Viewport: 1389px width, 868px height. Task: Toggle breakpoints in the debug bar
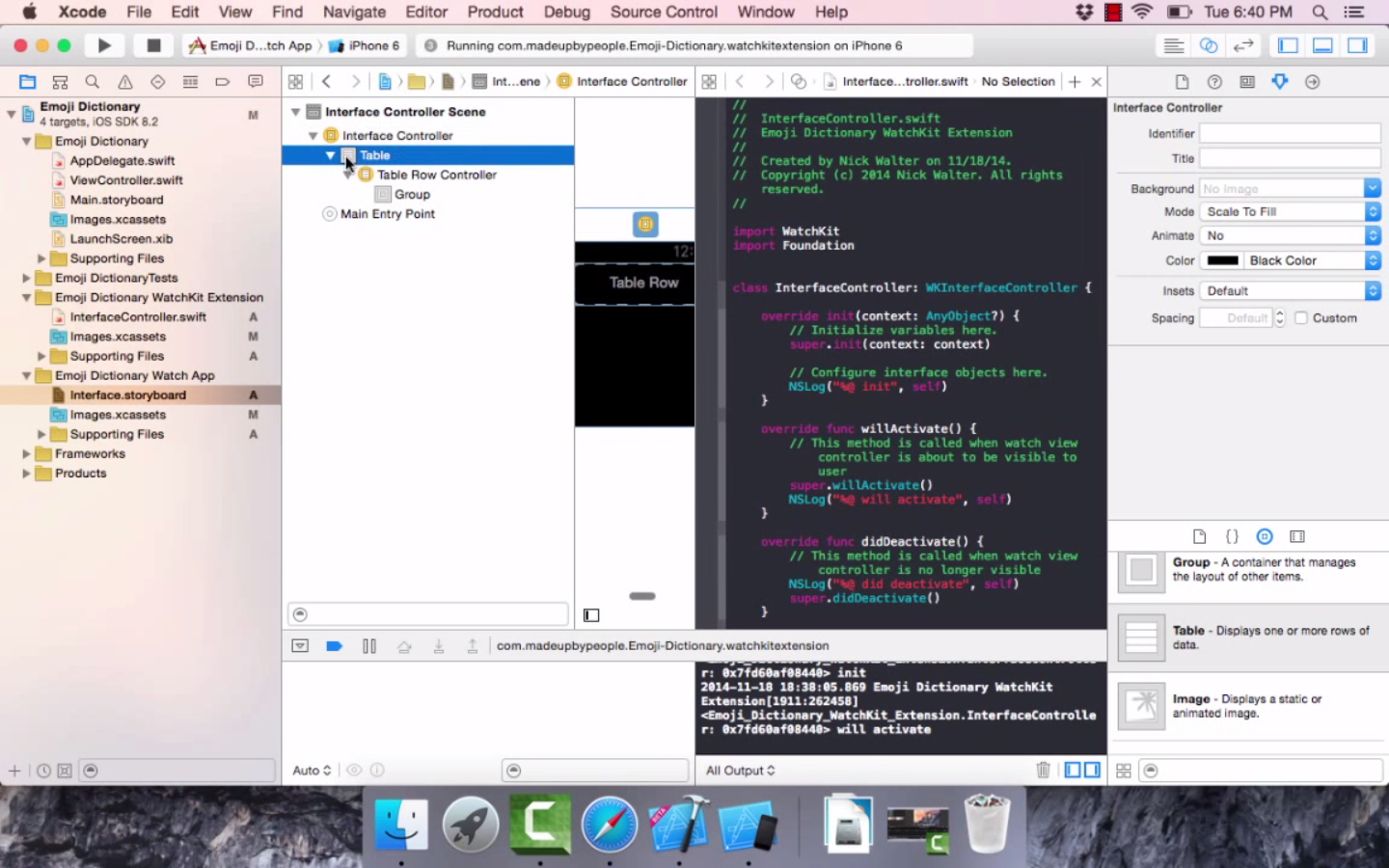pyautogui.click(x=334, y=646)
